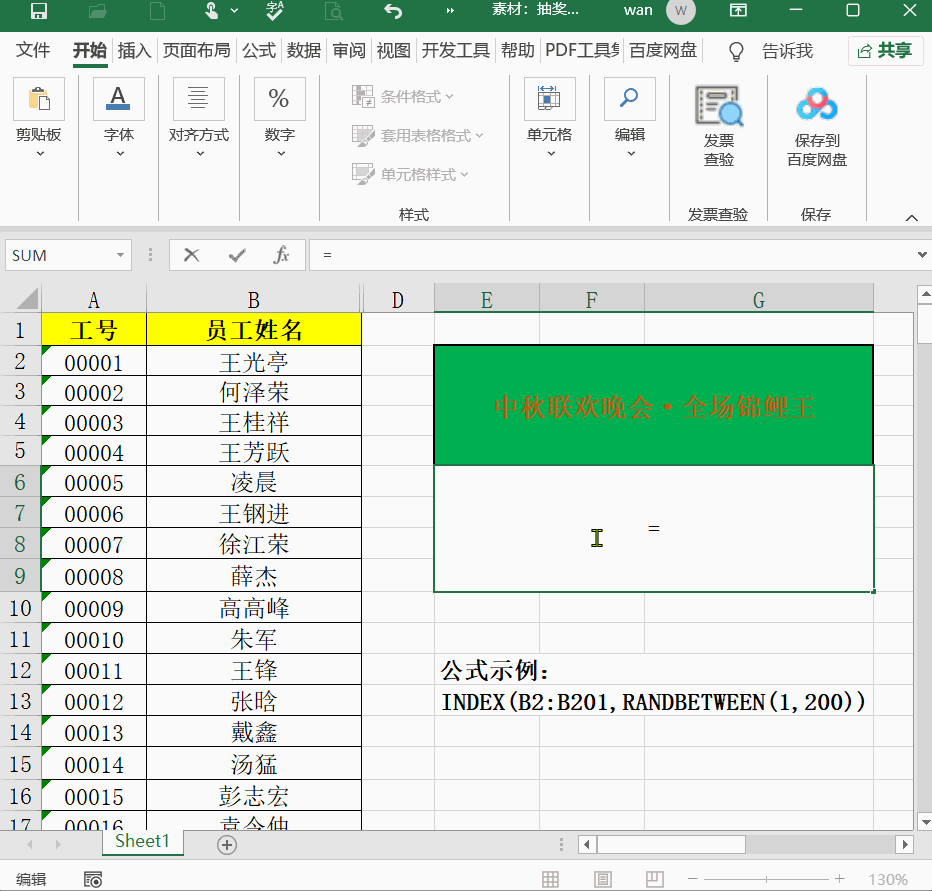Collapse the ribbon with up chevron
Screen dimensions: 932x891
[x=911, y=218]
